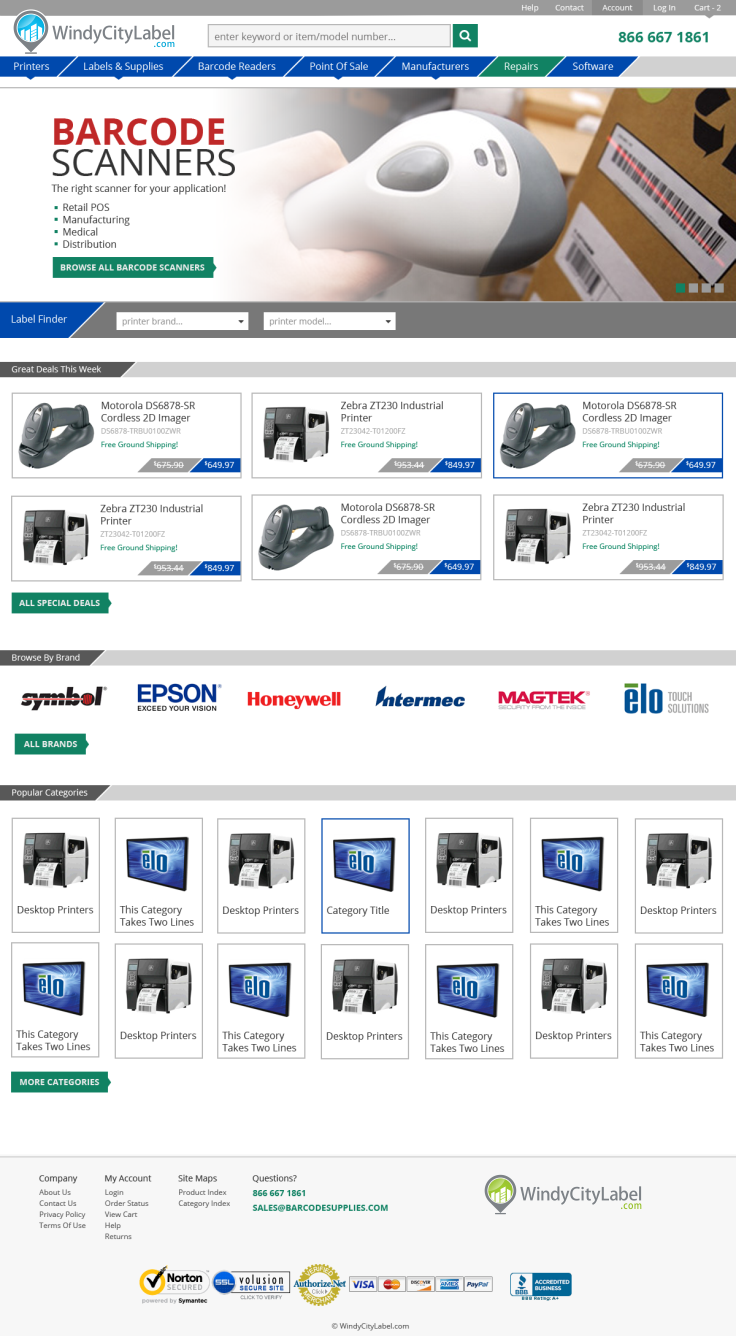
Task: Open the Elo Touch Solutions logo
Action: click(x=666, y=699)
